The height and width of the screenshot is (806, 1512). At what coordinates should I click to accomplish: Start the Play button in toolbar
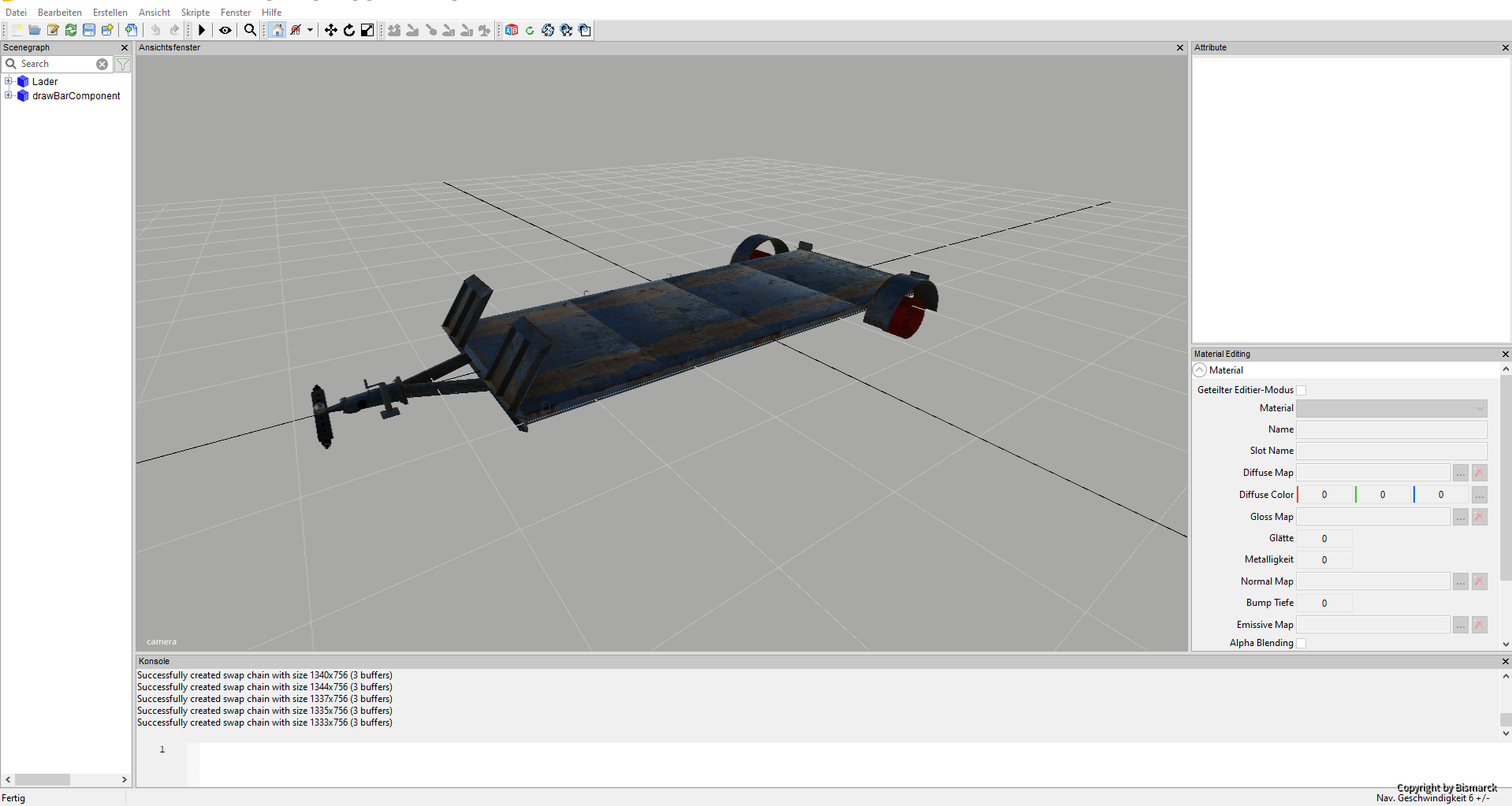pos(202,30)
